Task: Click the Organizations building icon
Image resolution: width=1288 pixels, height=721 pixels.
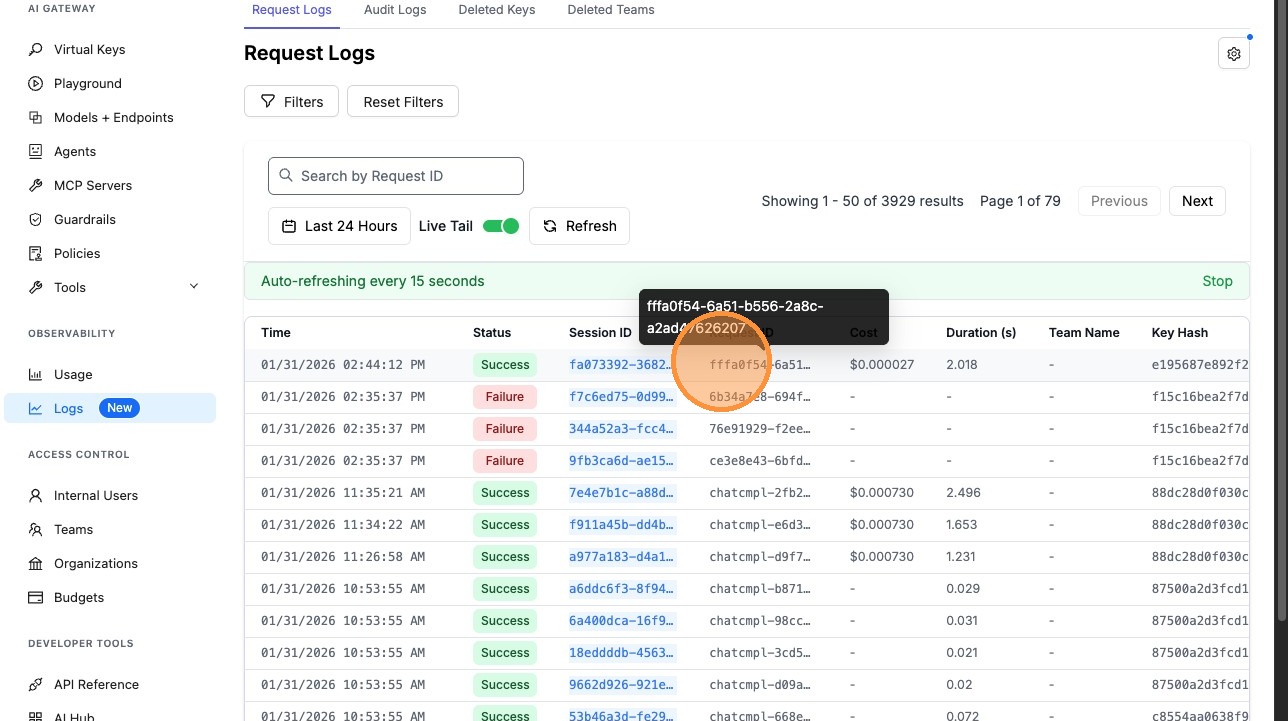Action: tap(36, 563)
